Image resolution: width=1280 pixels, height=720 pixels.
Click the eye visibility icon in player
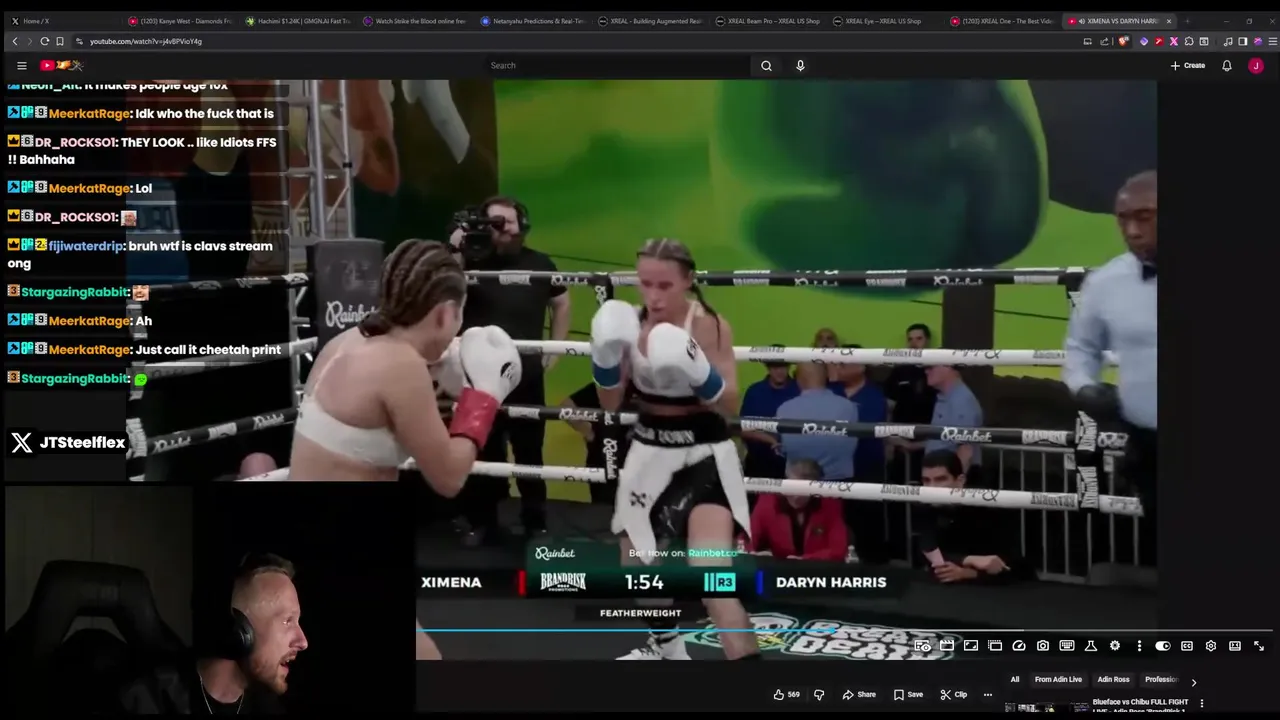pos(923,646)
